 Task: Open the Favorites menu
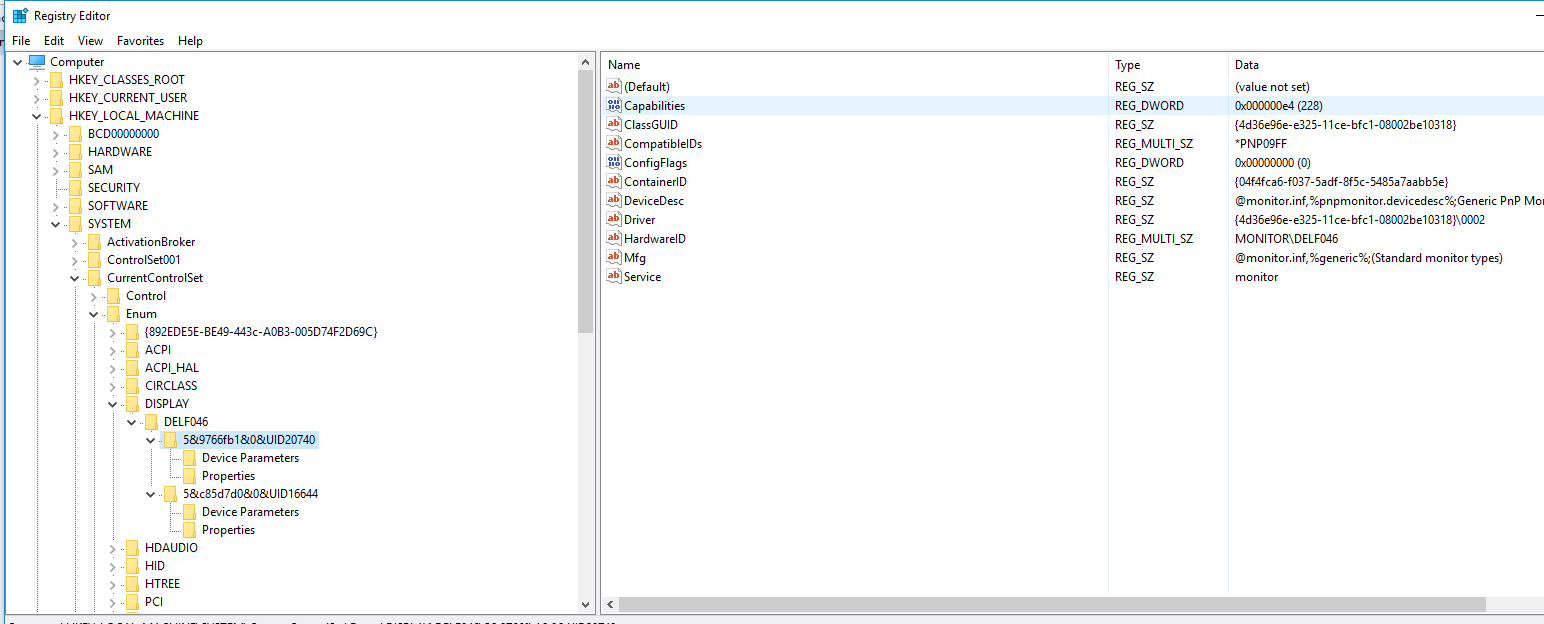click(140, 41)
